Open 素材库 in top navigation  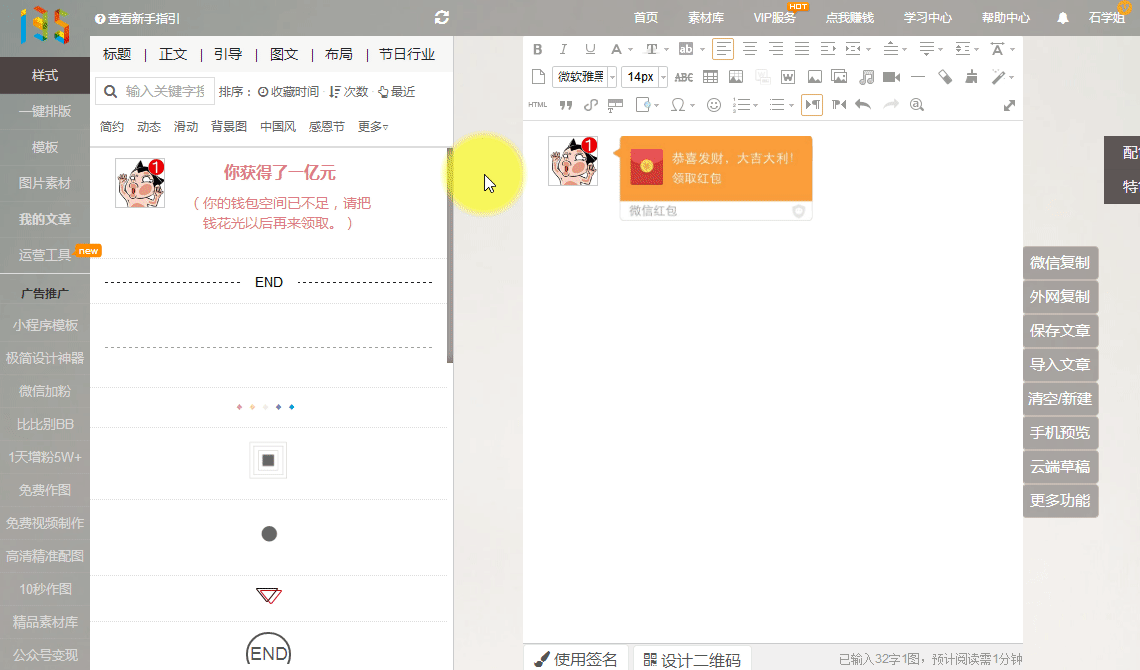pos(706,18)
